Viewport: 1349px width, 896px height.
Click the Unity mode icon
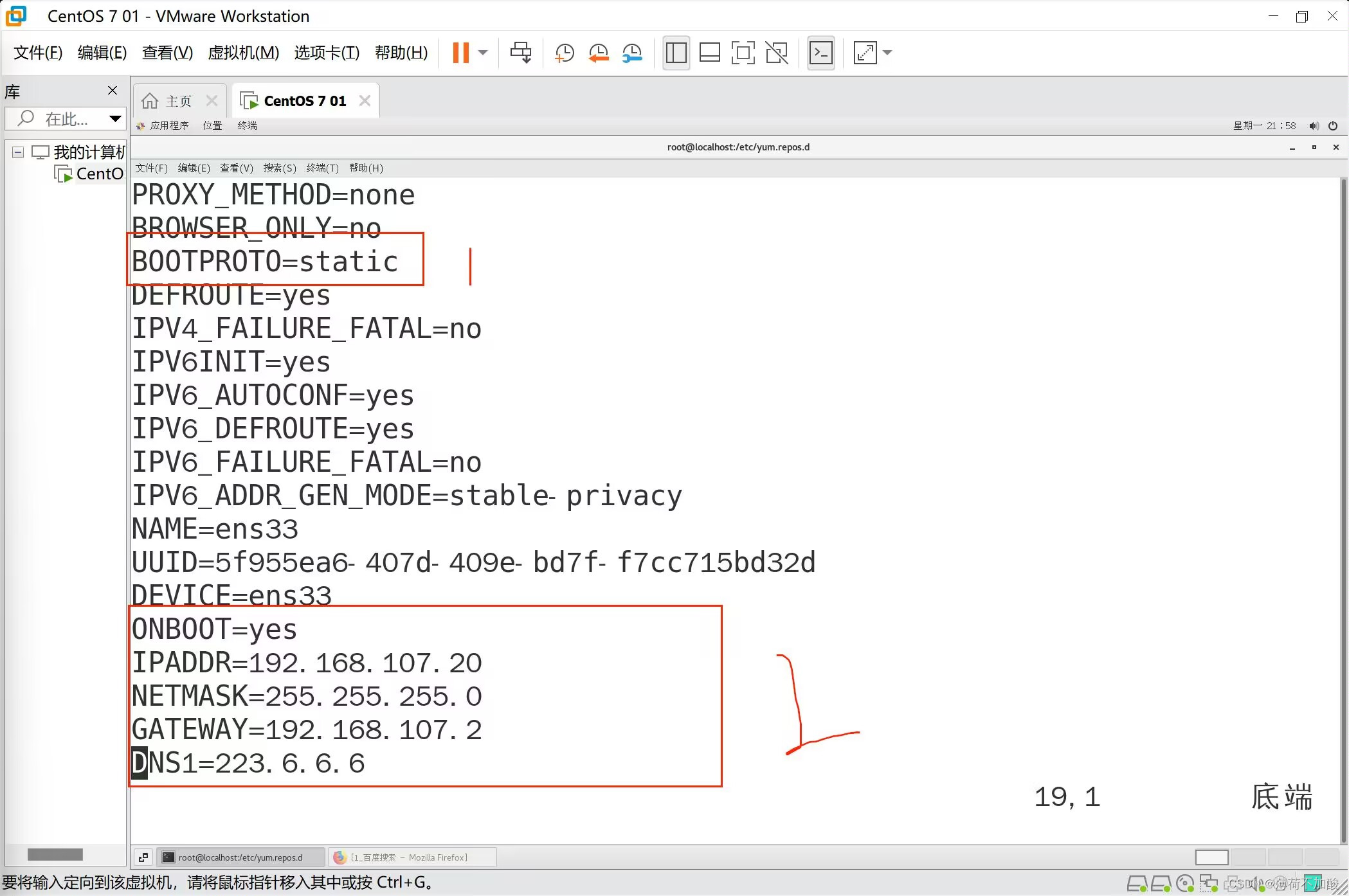click(x=777, y=53)
